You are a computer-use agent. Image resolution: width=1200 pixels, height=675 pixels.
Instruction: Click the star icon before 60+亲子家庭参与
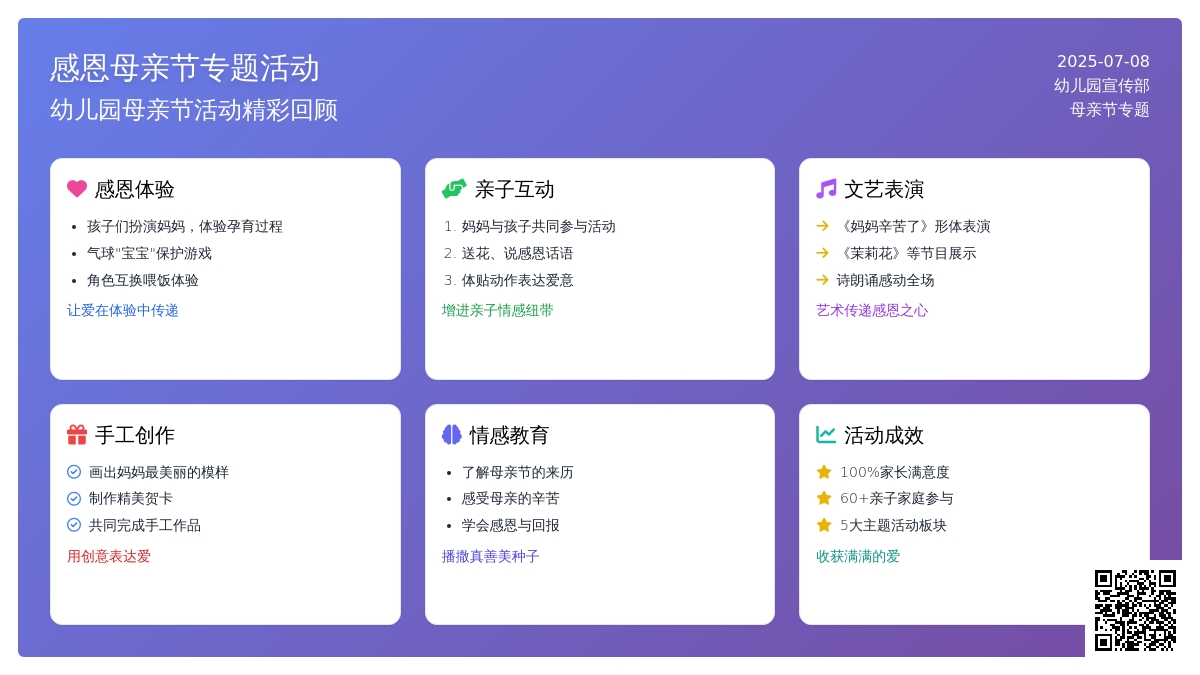click(824, 498)
